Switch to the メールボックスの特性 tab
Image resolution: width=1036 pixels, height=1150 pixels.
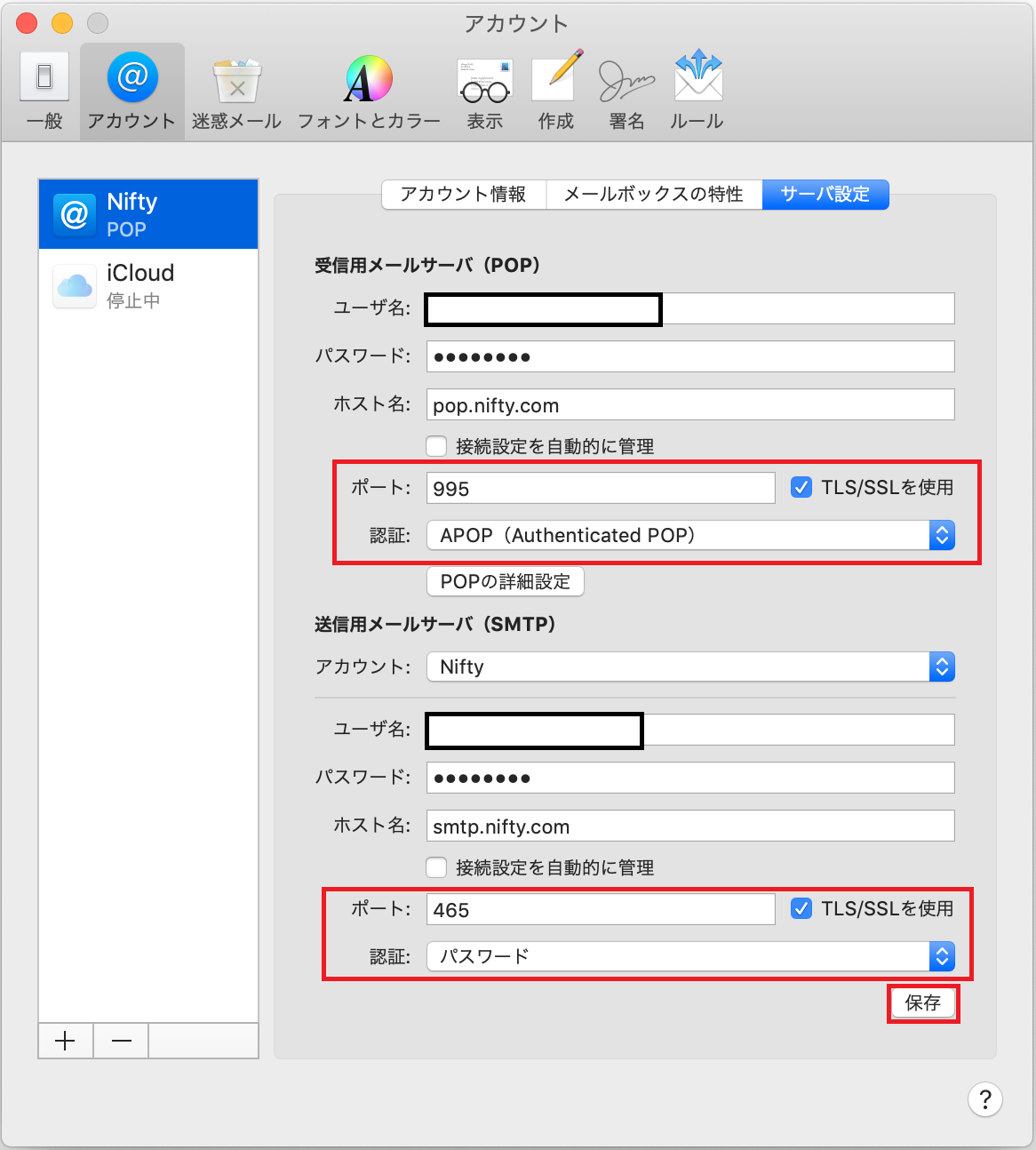(653, 194)
